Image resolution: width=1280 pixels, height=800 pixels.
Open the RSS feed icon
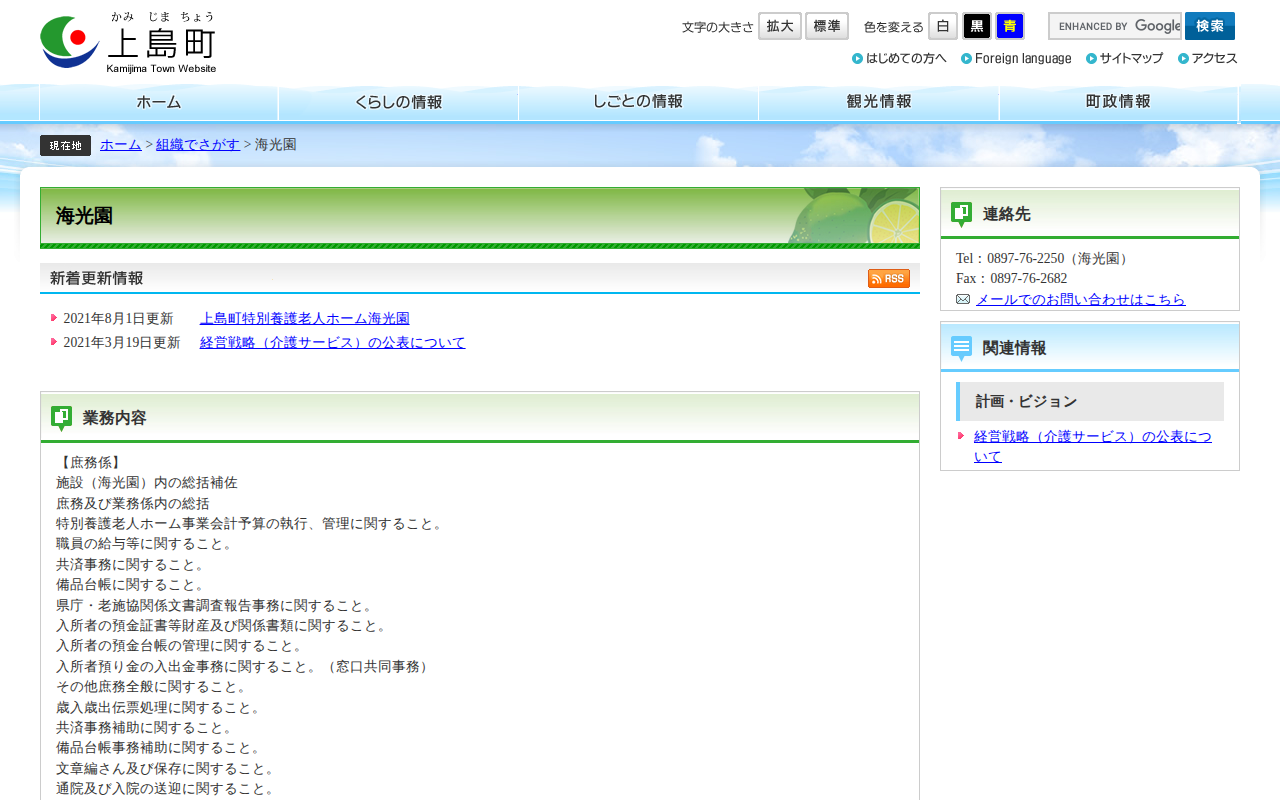[889, 279]
